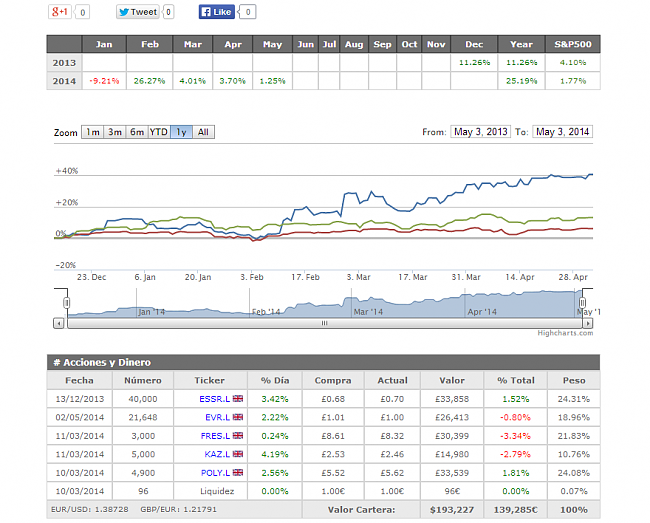Select the 1y zoom range
Viewport: 650px width, 523px height.
[x=181, y=132]
